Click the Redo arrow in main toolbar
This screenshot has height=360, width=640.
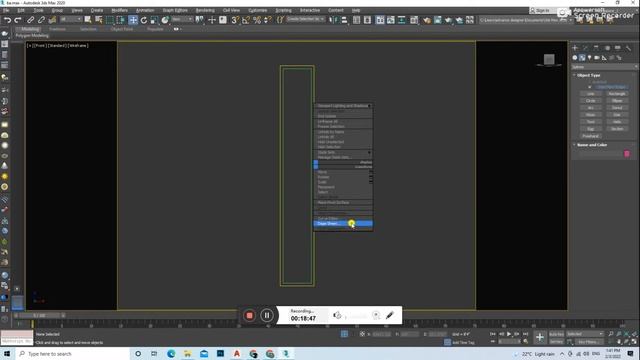(x=18, y=20)
